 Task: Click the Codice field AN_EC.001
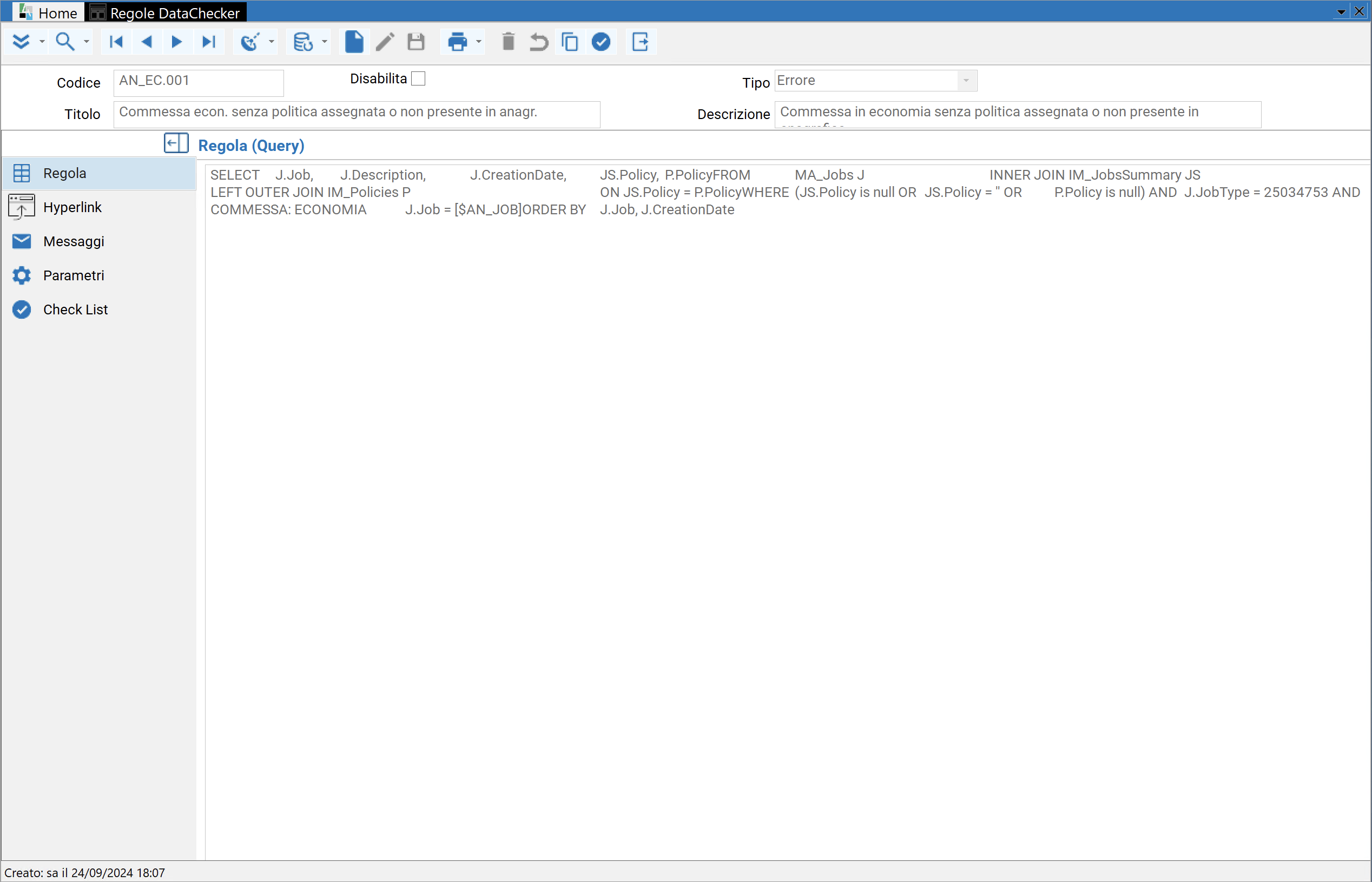(199, 82)
